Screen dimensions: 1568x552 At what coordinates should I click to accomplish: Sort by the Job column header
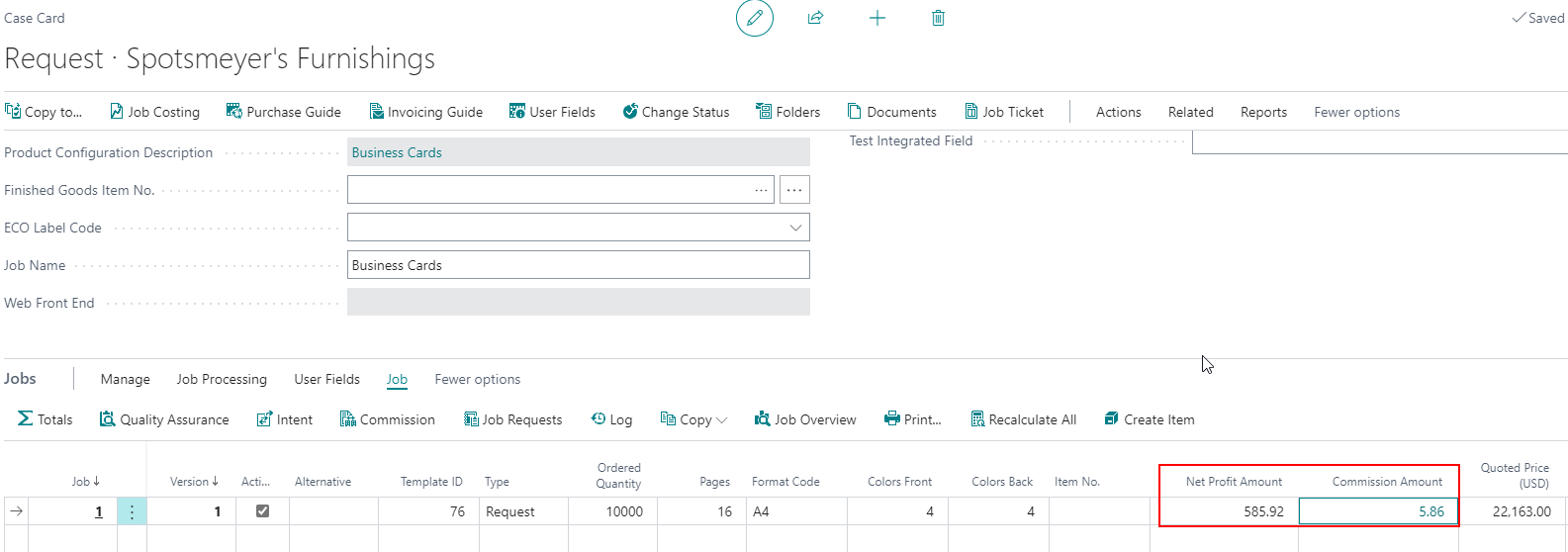point(86,482)
